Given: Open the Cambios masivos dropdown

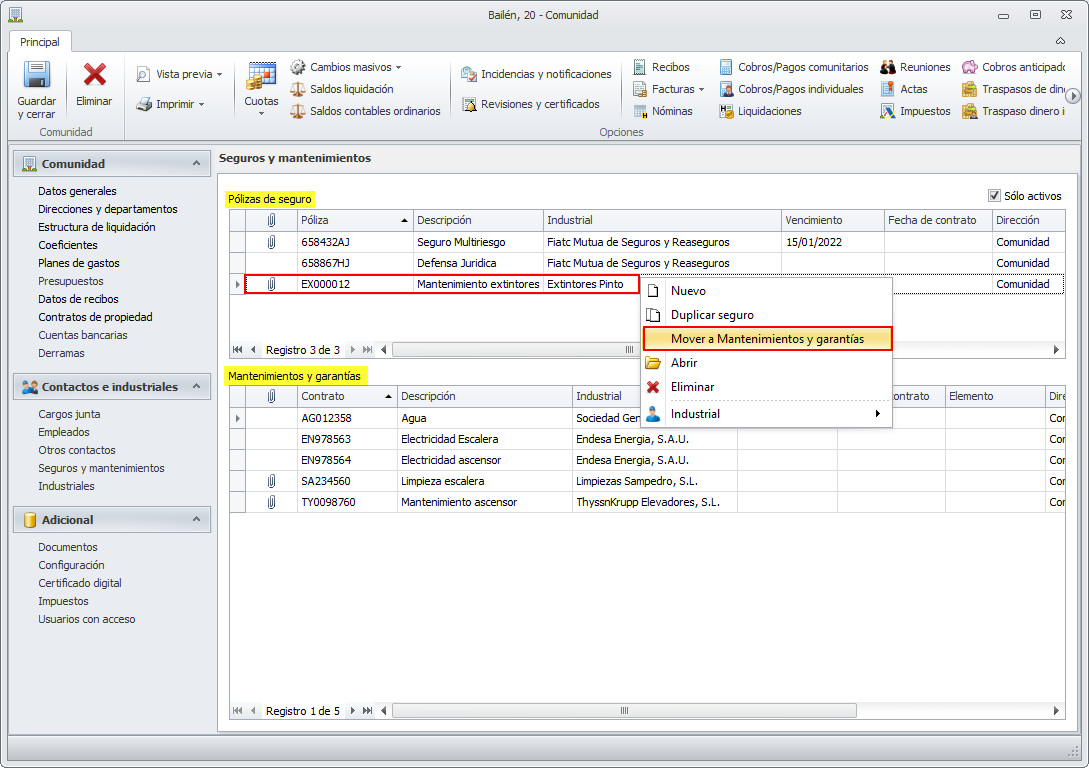Looking at the screenshot, I should [x=398, y=67].
